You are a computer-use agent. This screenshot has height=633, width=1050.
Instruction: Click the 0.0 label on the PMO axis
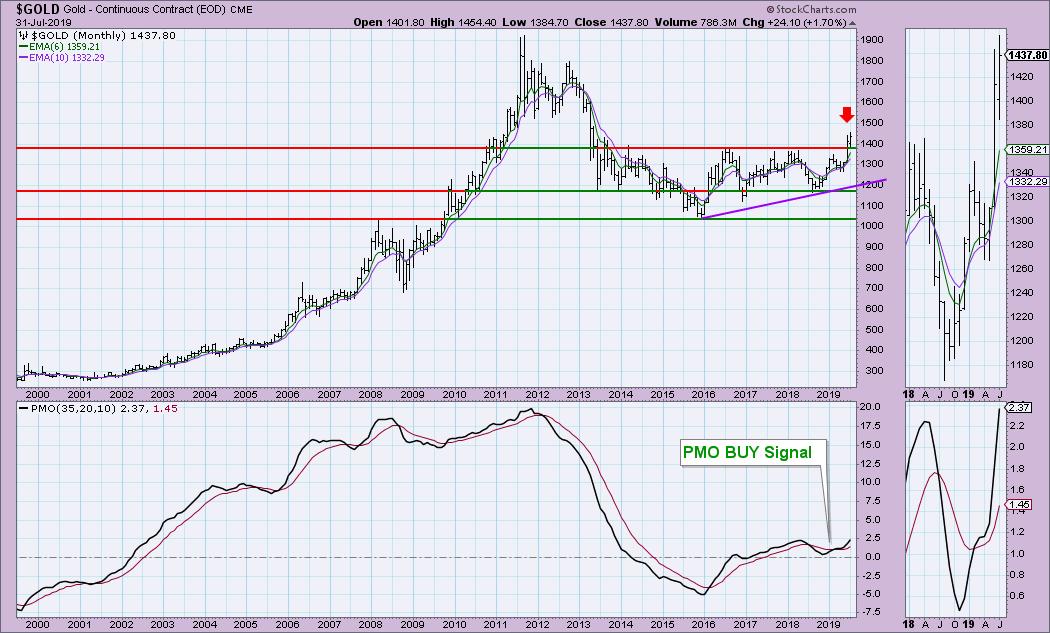click(873, 557)
